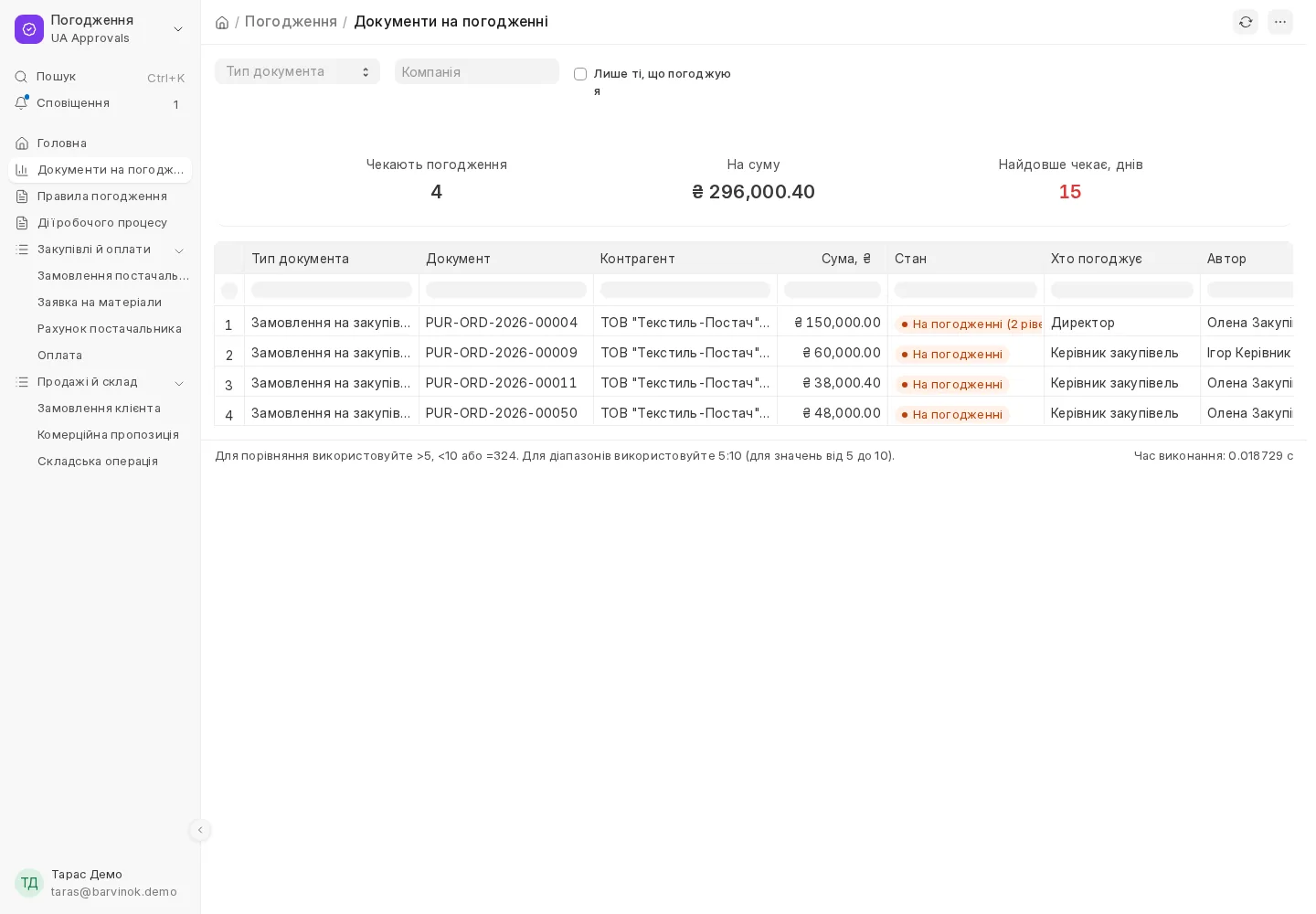Collapse the sidebar with the arrow button
1316x914 pixels.
tap(200, 830)
